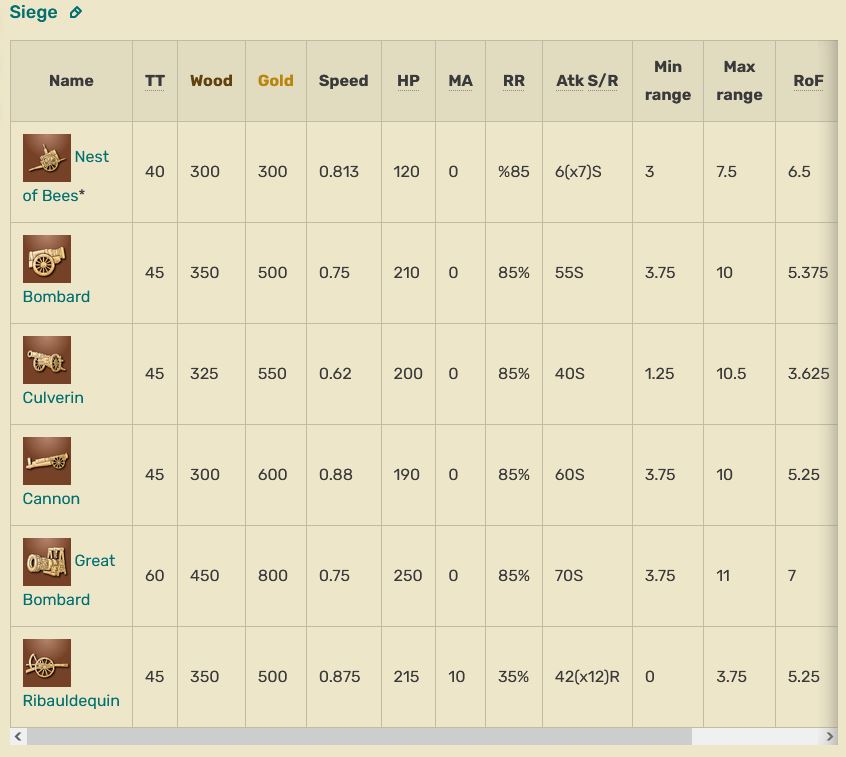Click the Atk S/R column header
The height and width of the screenshot is (757, 846).
(587, 80)
